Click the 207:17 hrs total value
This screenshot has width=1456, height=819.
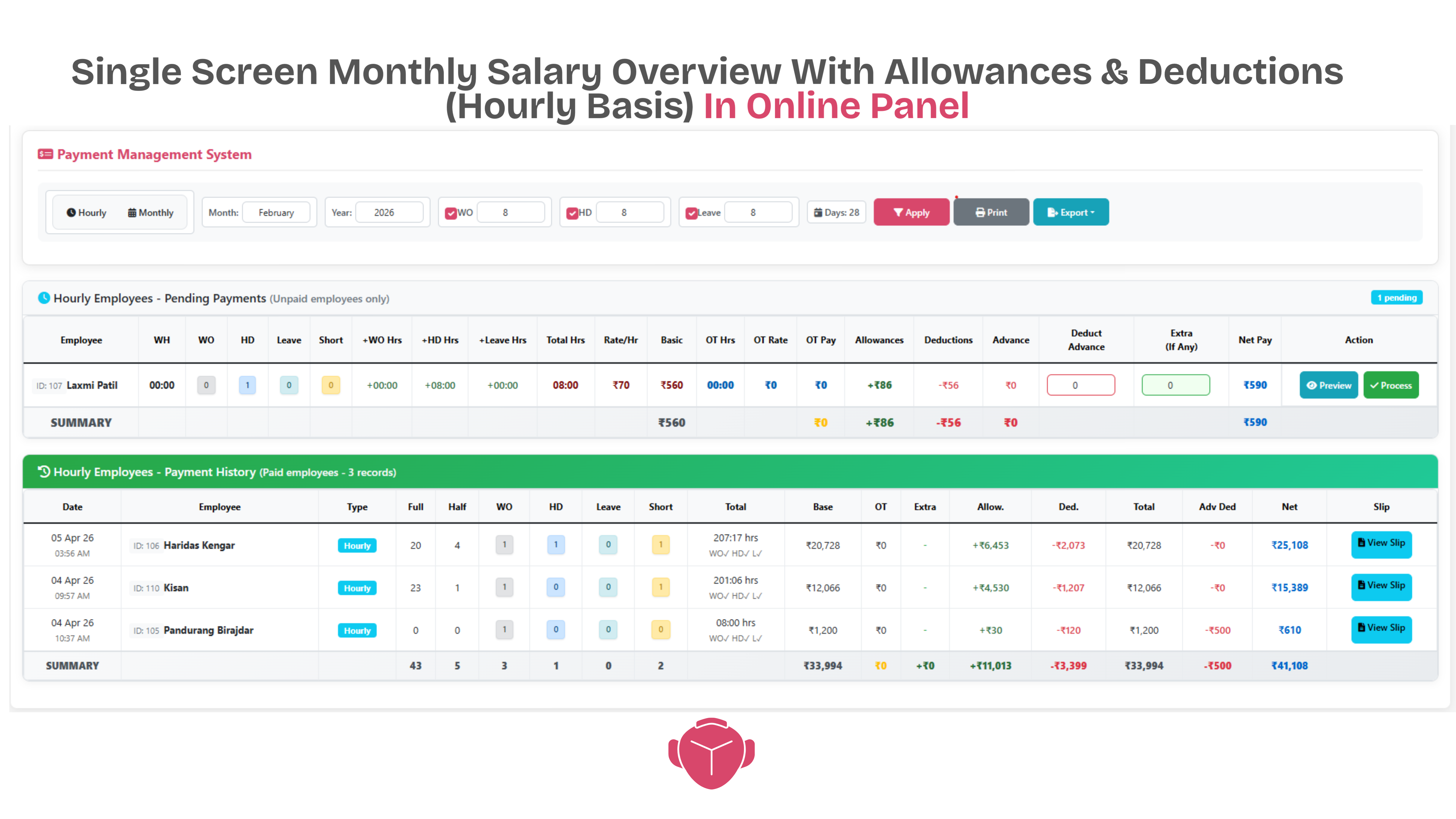pos(735,537)
